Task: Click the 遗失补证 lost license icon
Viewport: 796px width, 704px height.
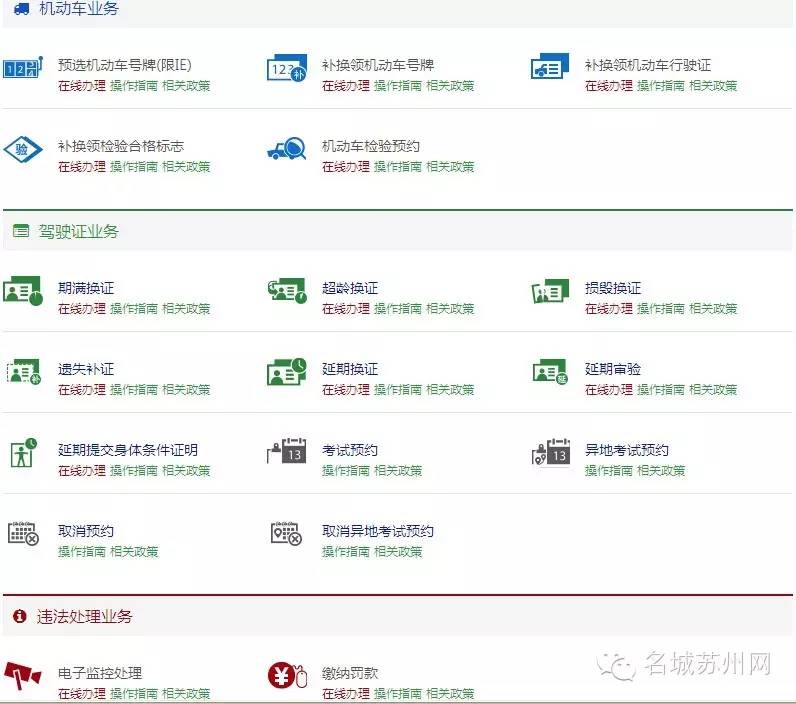Action: [x=23, y=372]
